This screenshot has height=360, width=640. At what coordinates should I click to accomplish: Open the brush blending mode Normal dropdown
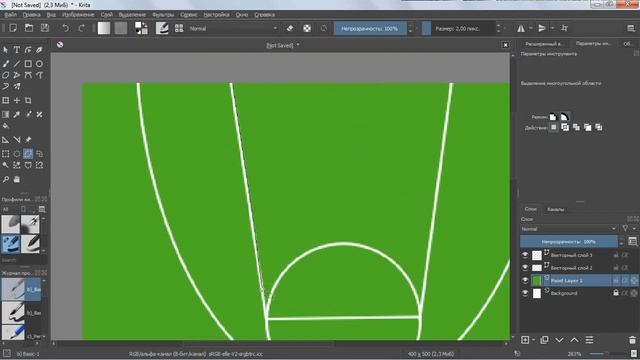(233, 29)
